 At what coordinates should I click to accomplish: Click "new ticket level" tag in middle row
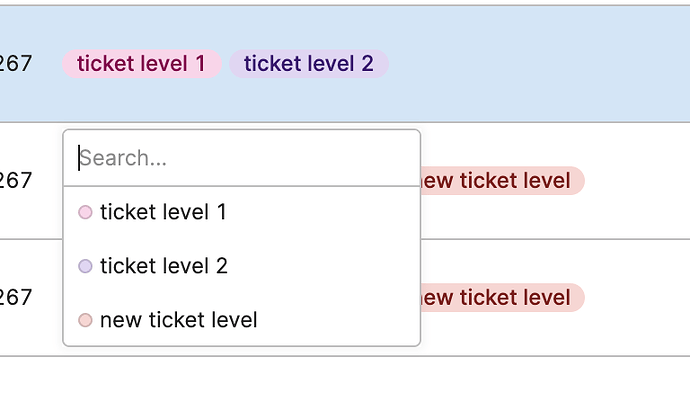point(503,180)
